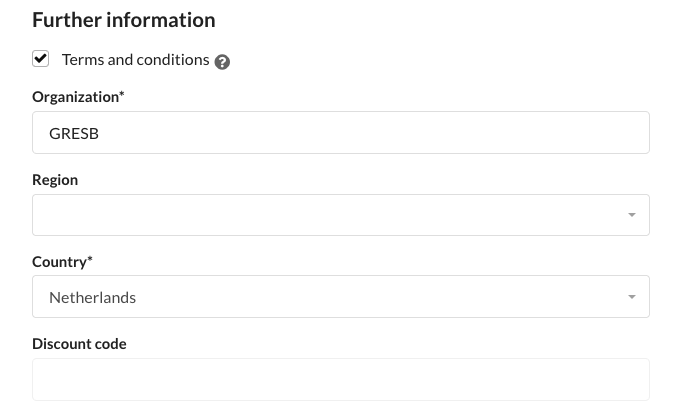Click the right end of Organization field

point(630,132)
